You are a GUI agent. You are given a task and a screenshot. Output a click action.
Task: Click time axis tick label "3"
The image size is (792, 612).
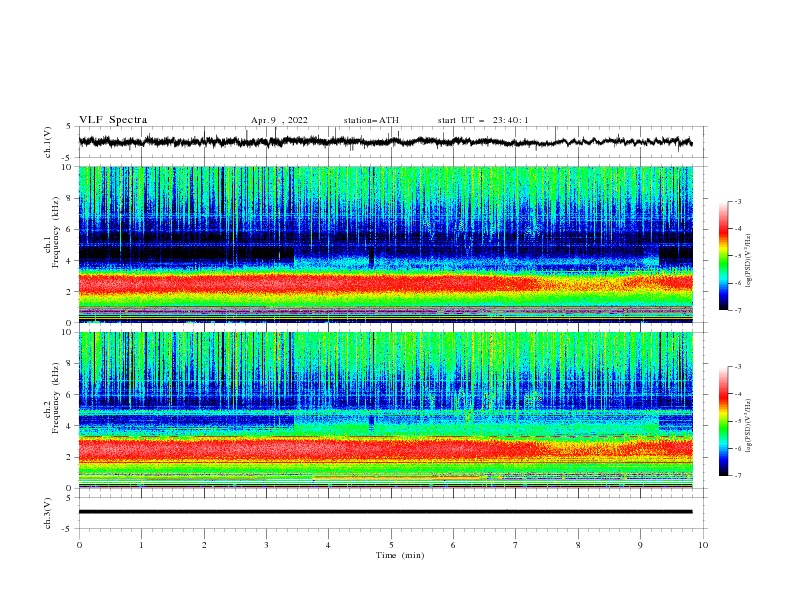click(266, 545)
